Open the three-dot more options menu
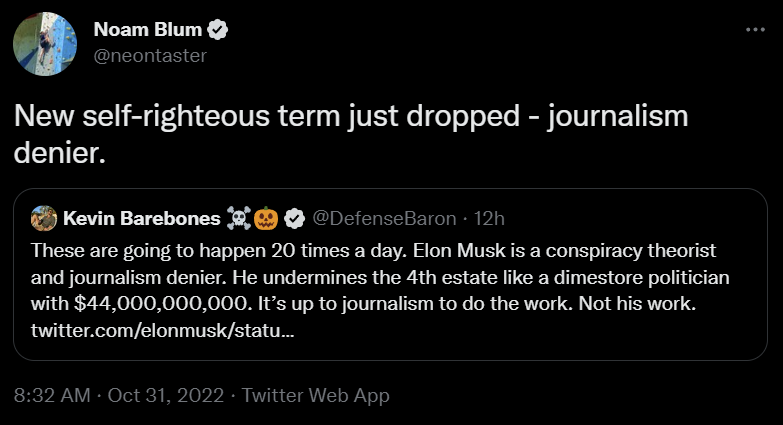Screen dimensions: 783x425 tap(755, 30)
